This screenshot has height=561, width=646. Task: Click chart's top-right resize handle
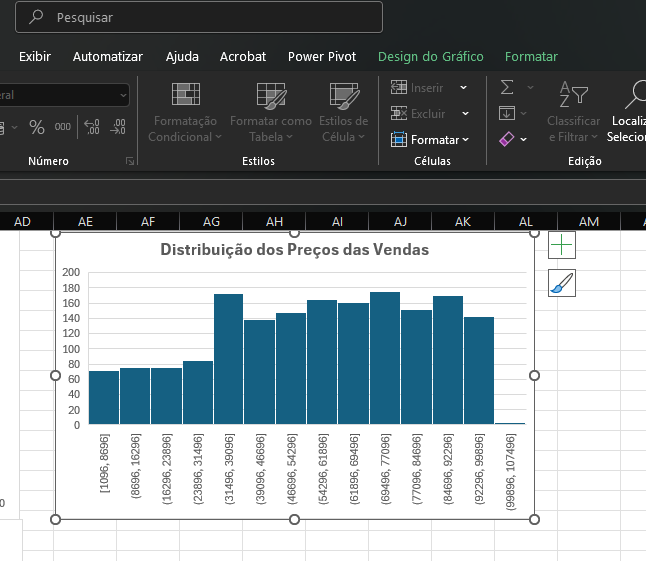click(534, 233)
